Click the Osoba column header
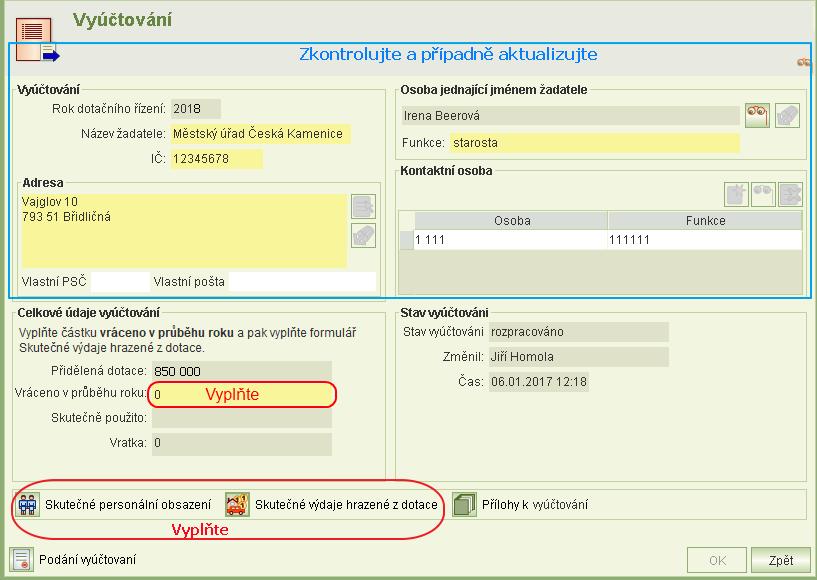 [x=512, y=221]
